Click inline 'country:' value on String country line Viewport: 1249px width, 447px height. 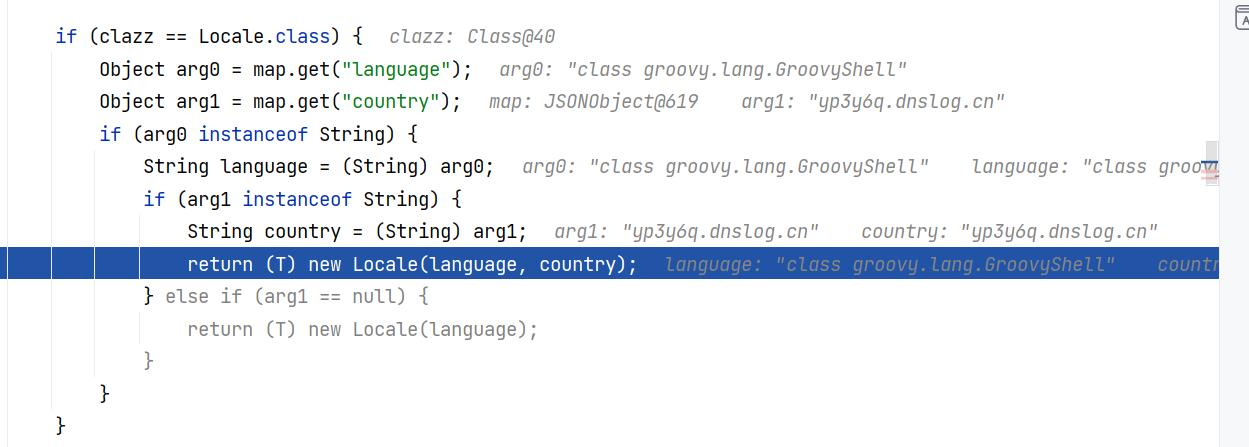1009,232
